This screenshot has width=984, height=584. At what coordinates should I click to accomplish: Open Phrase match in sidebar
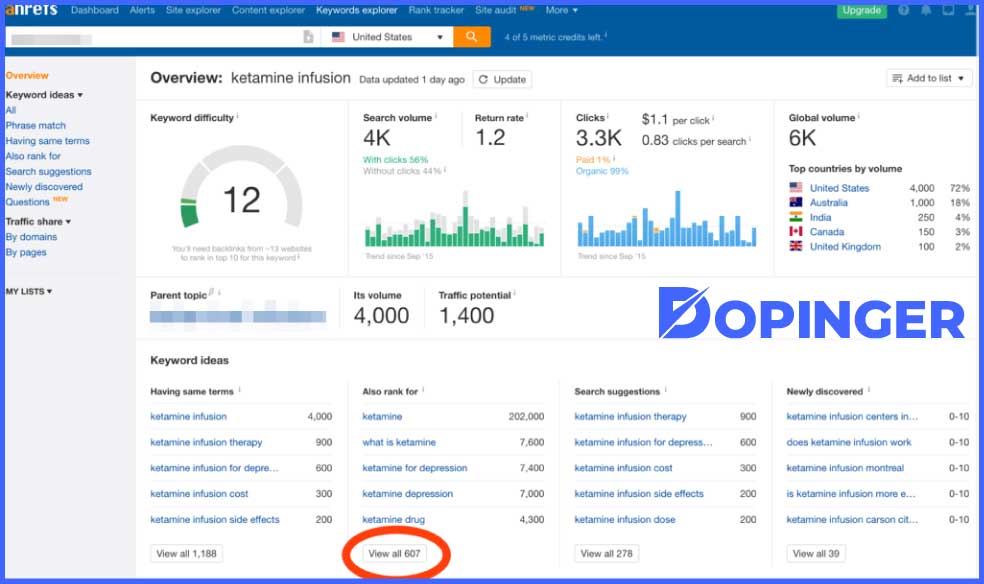[x=36, y=125]
